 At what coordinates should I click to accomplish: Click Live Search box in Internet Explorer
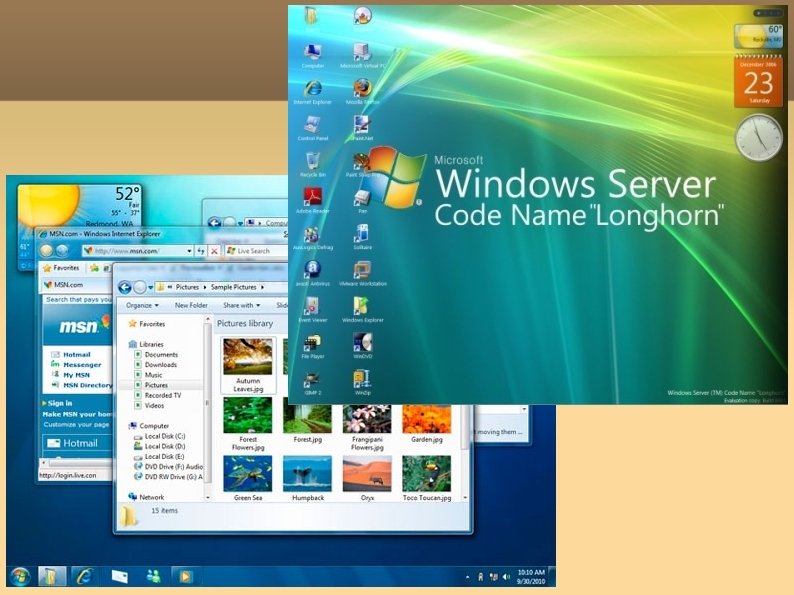click(256, 251)
